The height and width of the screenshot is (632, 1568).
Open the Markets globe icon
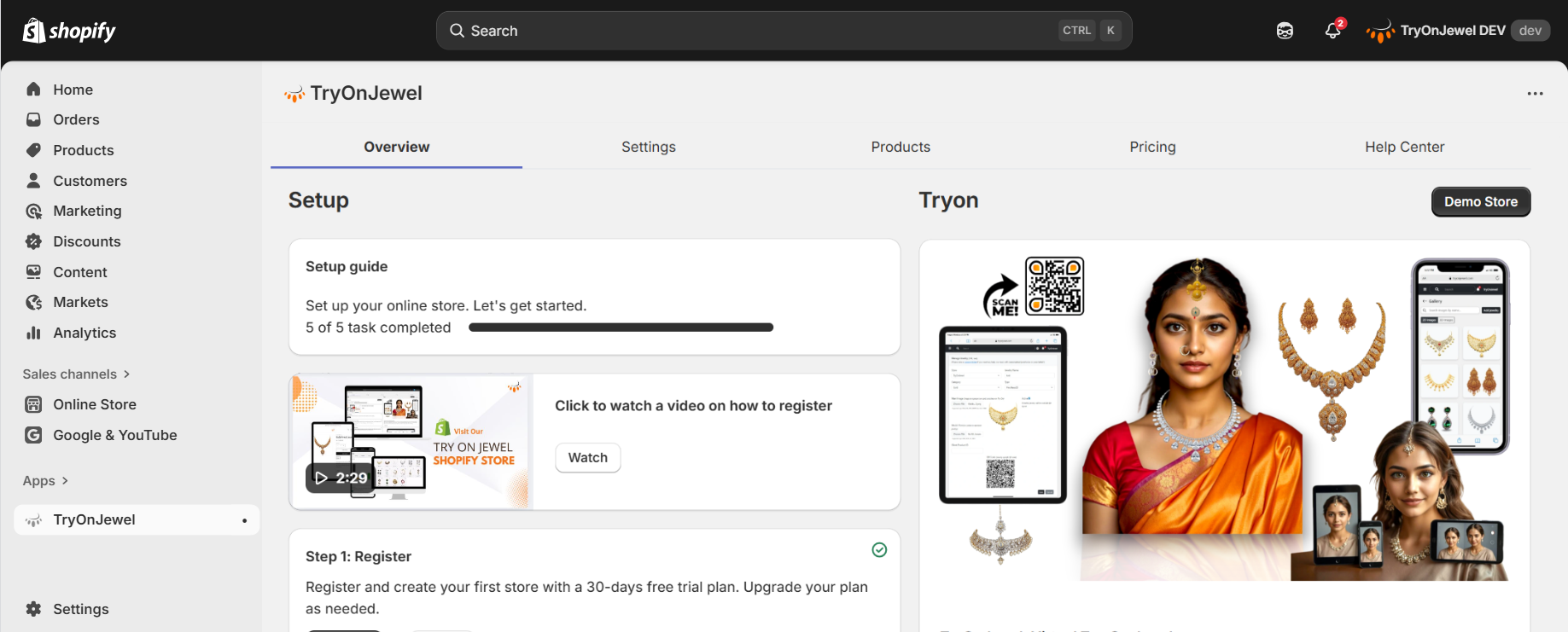click(x=33, y=302)
